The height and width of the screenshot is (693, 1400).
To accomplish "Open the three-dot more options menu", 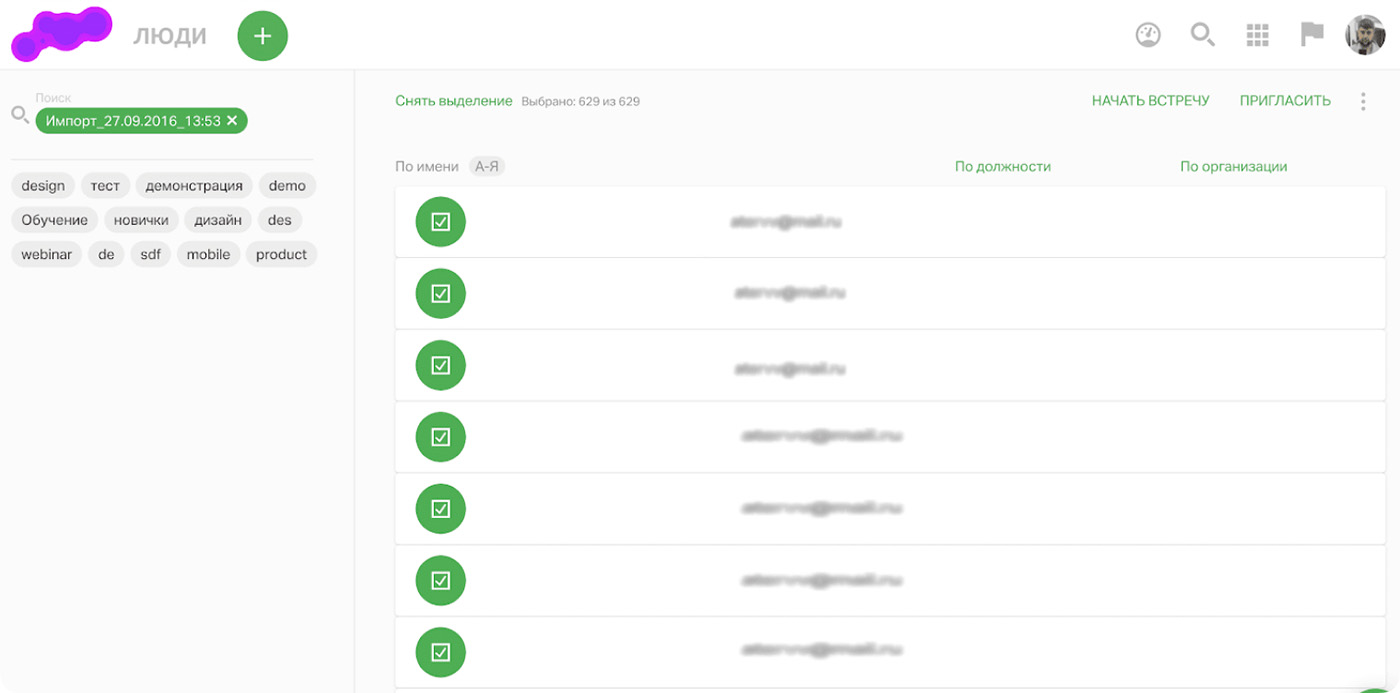I will [x=1362, y=101].
